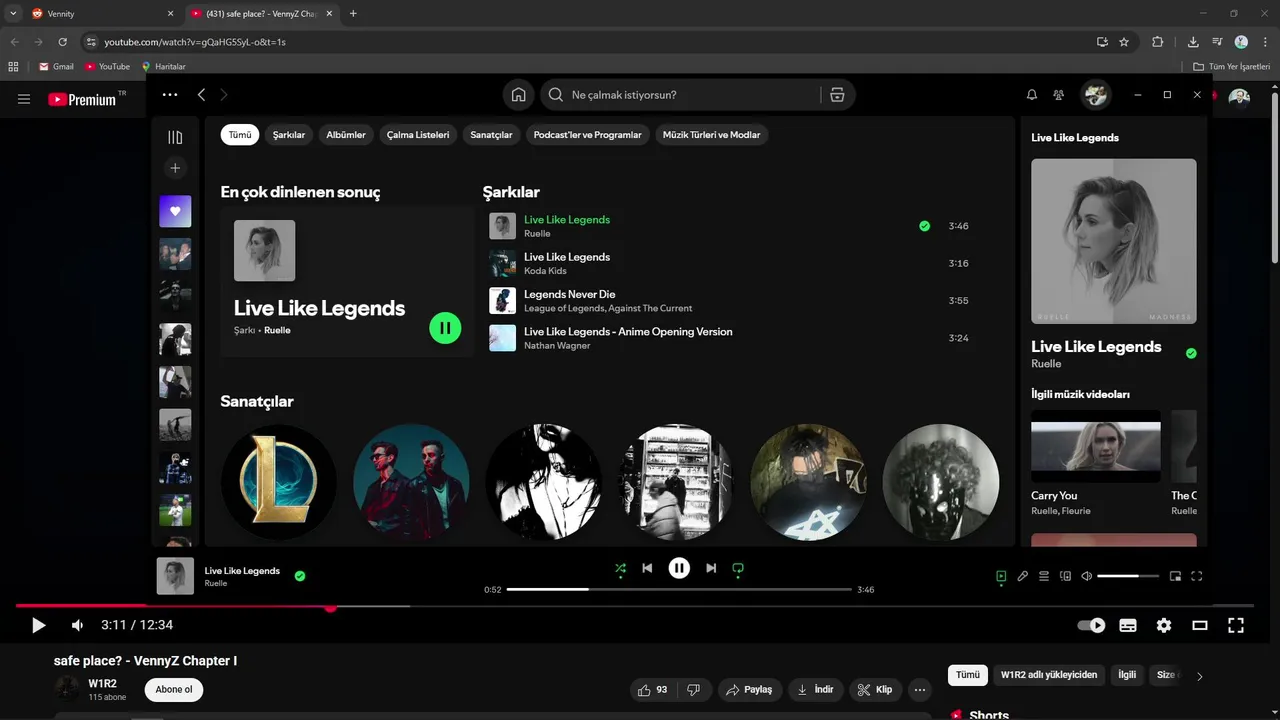The image size is (1280, 720).
Task: Select Müzik Türleri ve Modlar chip
Action: 712,135
